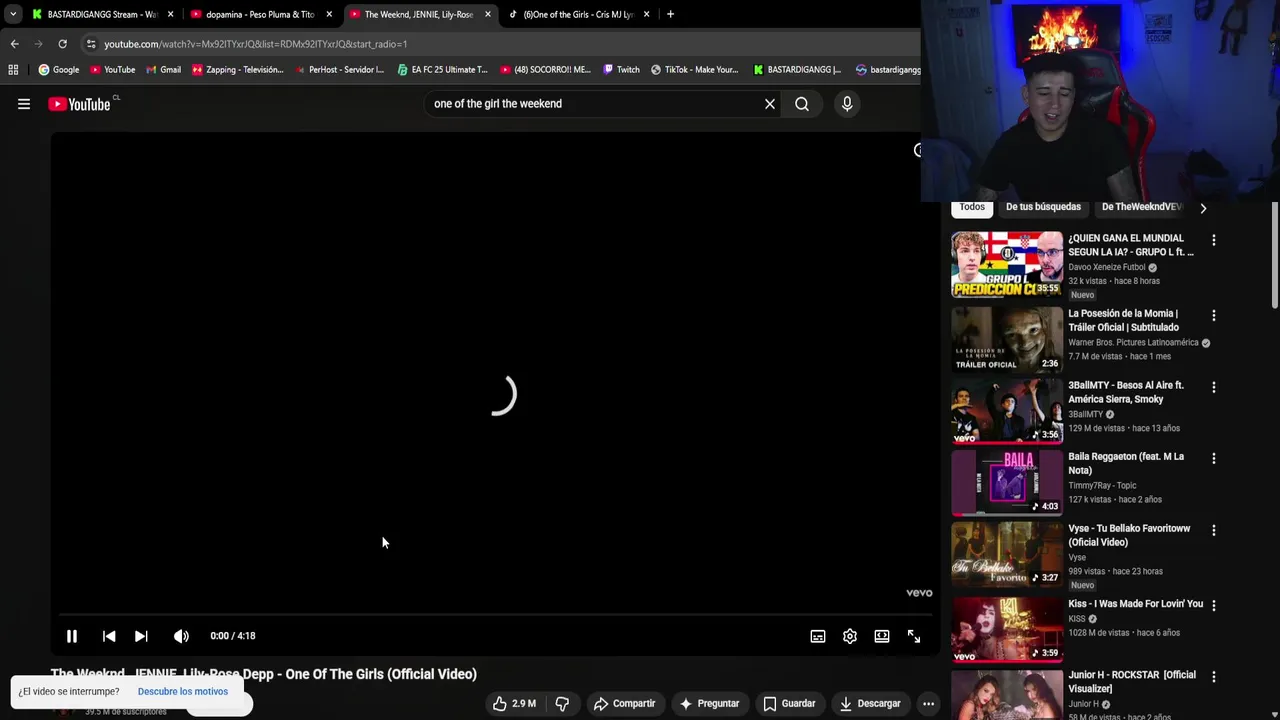This screenshot has width=1280, height=720.
Task: Open options for Baila Reggaeton video
Action: (x=1214, y=458)
